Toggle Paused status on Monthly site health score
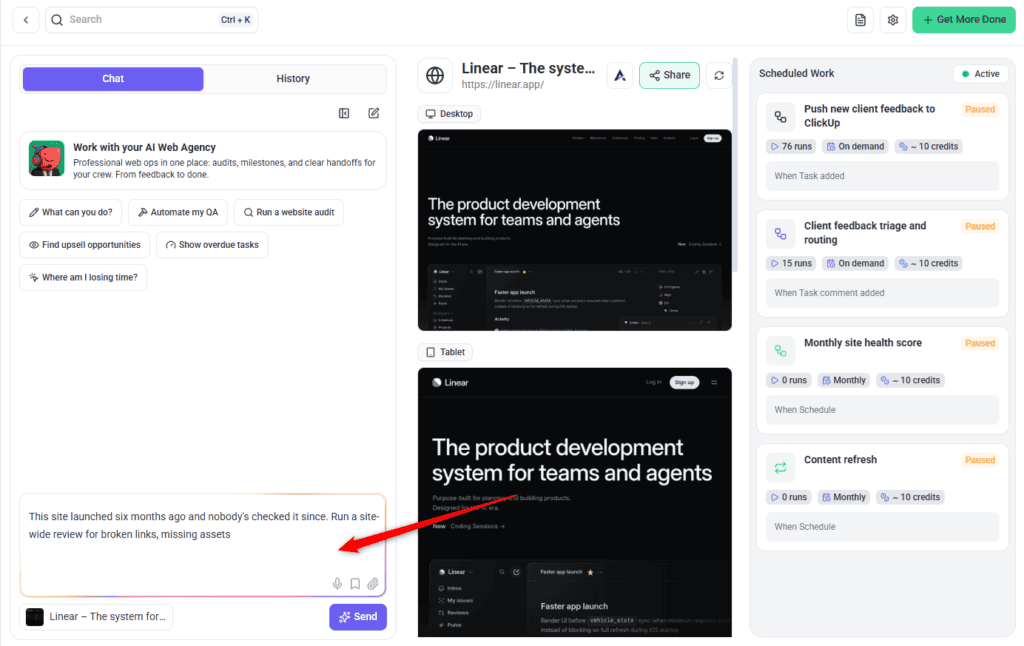This screenshot has width=1024, height=646. pyautogui.click(x=980, y=343)
